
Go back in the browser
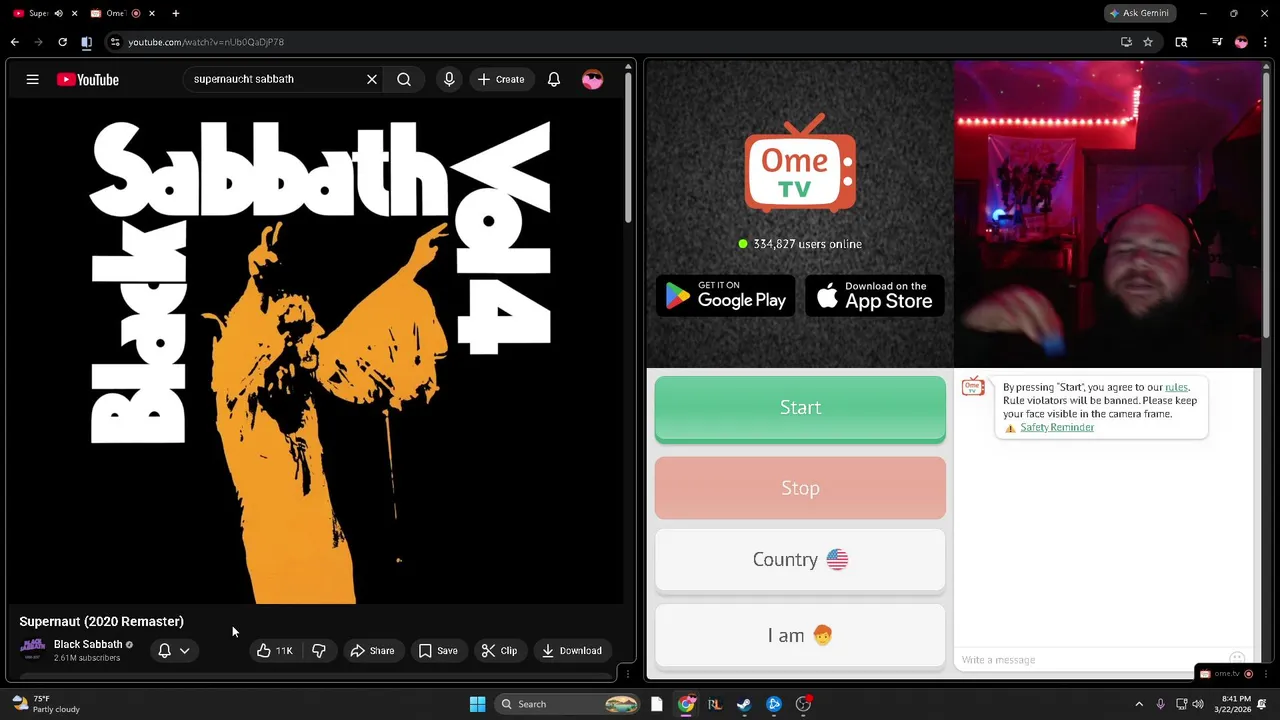pos(15,42)
